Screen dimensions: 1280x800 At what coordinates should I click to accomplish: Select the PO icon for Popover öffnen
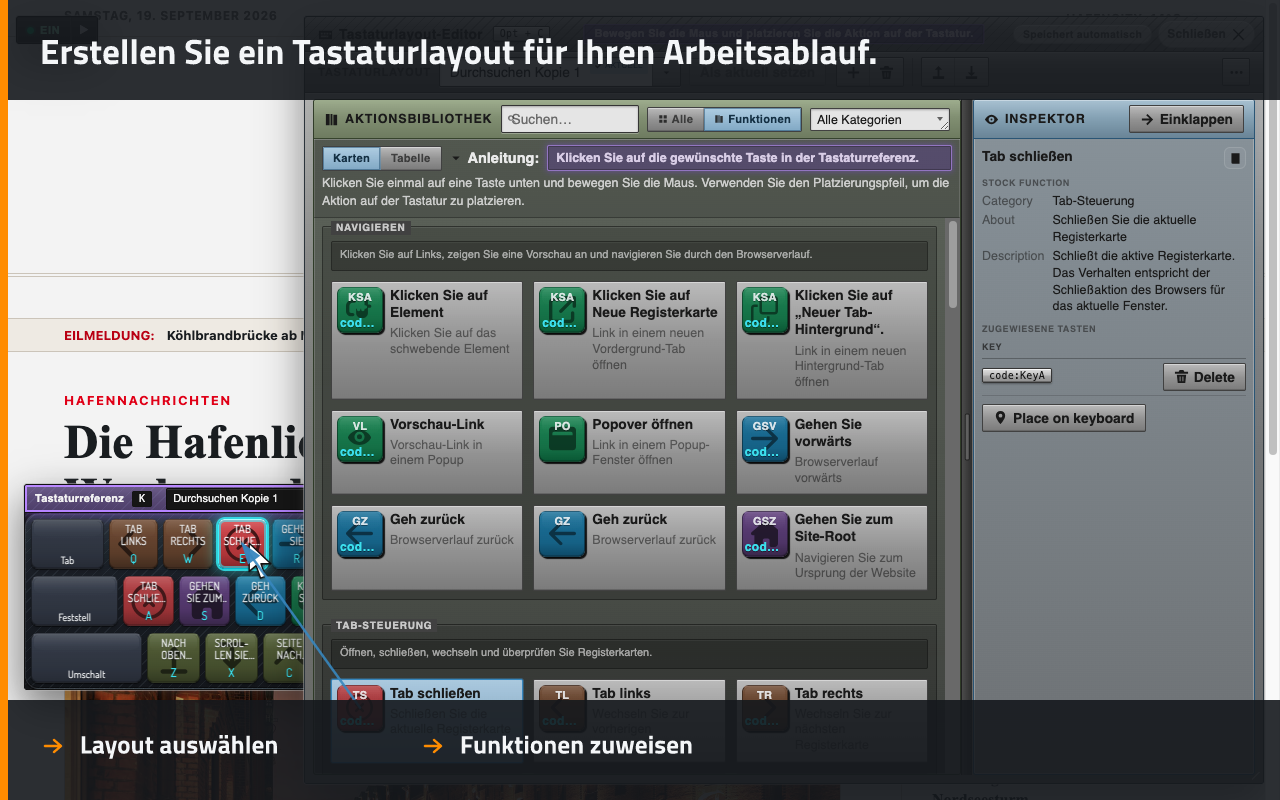coord(563,440)
